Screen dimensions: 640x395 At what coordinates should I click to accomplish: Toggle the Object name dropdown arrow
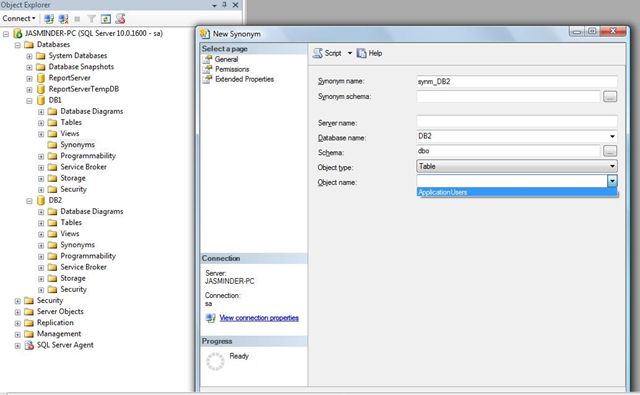click(612, 181)
